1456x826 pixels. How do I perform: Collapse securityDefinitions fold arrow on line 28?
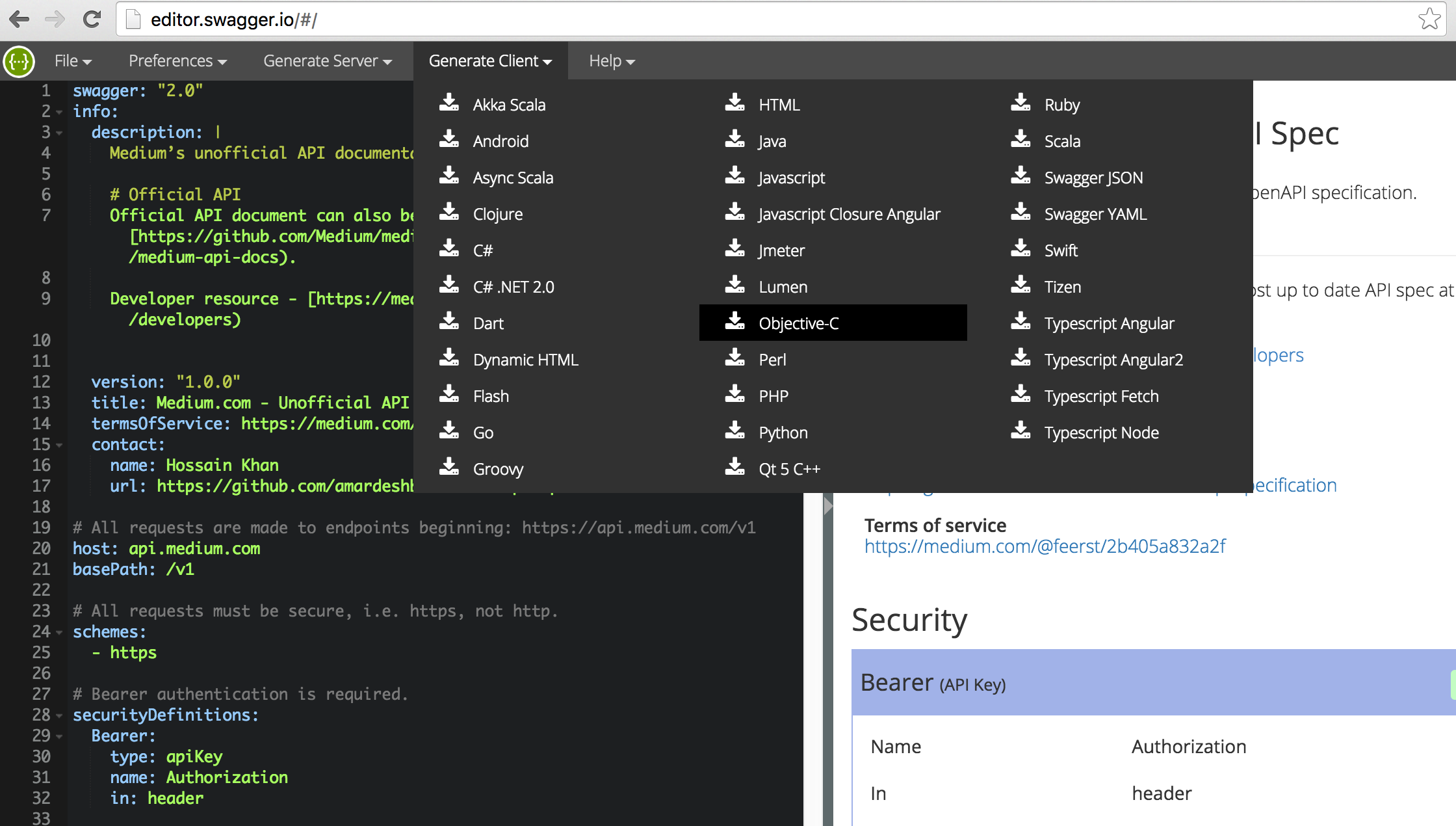(59, 716)
